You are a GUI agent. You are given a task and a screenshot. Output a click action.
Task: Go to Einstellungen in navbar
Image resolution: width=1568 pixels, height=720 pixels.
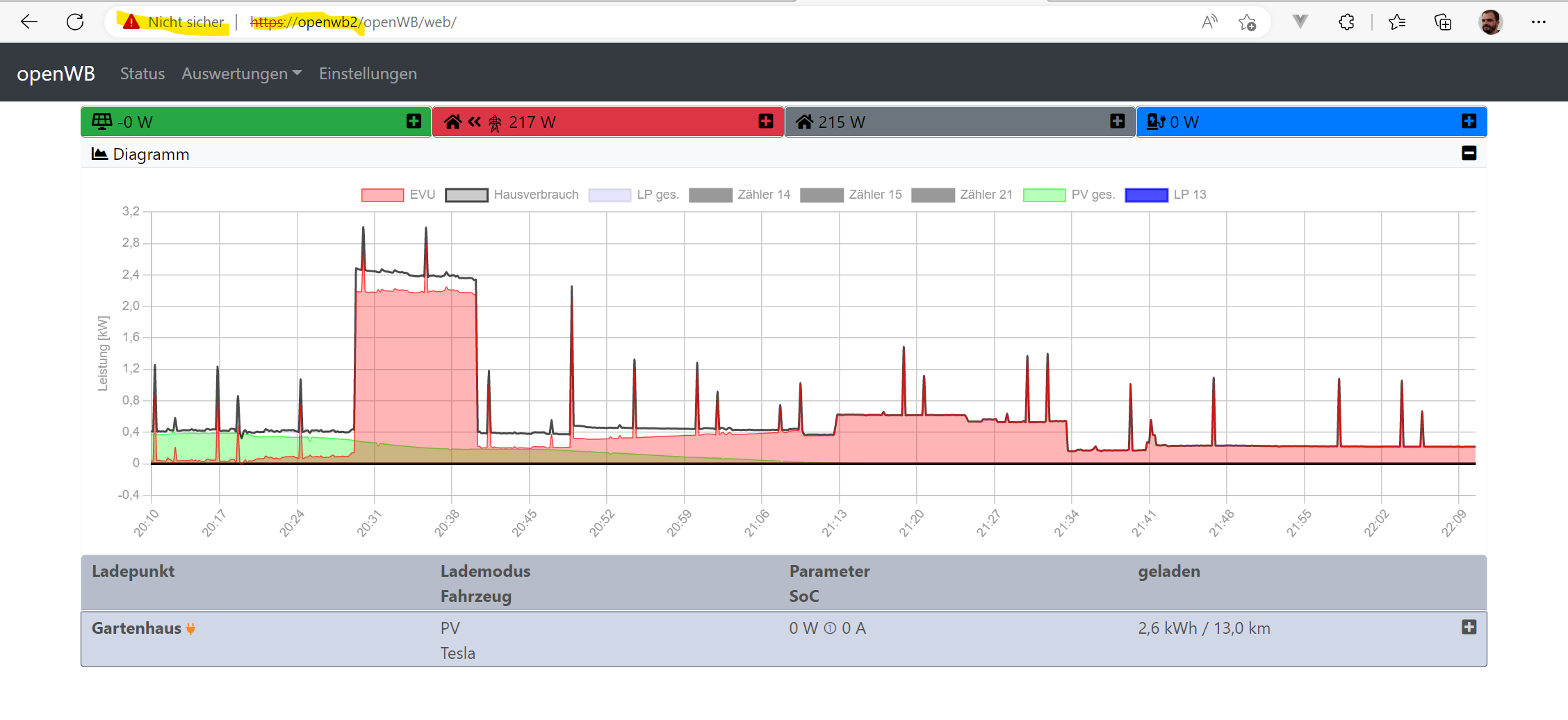coord(368,74)
